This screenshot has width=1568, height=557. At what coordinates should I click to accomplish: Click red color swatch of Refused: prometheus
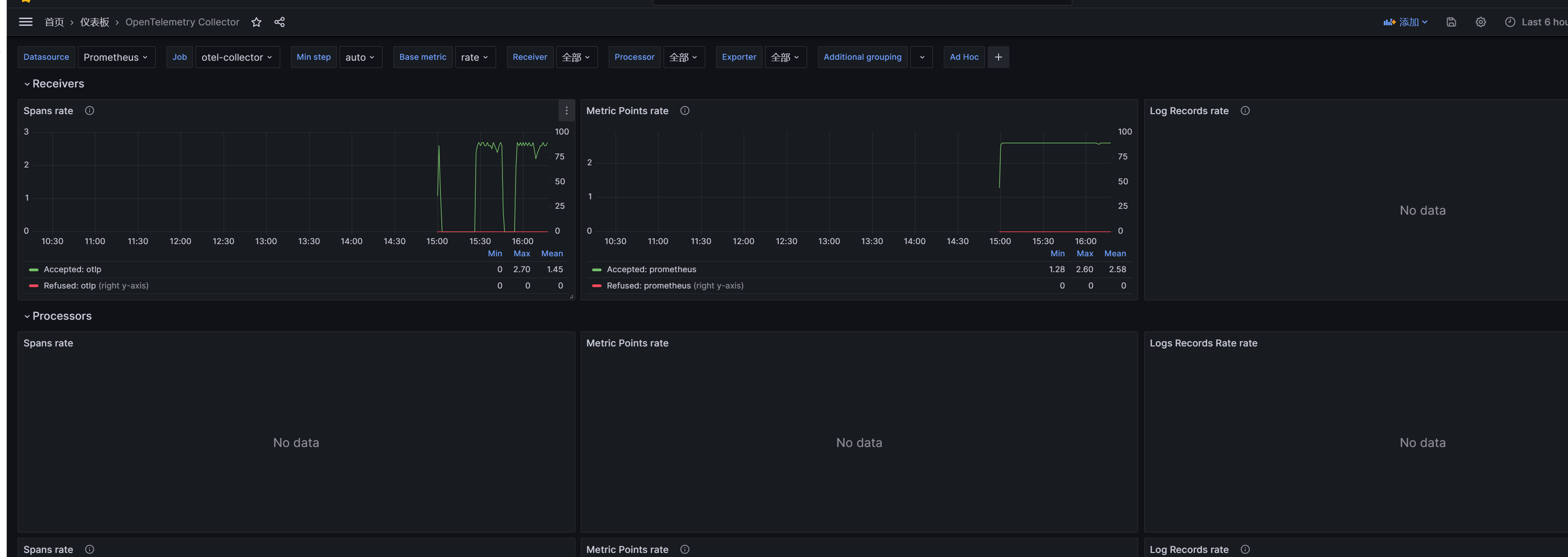click(597, 285)
